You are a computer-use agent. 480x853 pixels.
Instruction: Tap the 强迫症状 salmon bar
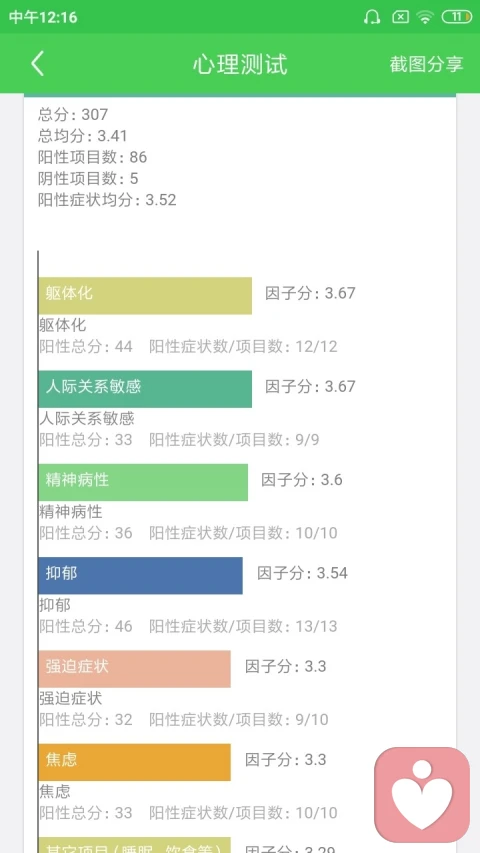[134, 669]
